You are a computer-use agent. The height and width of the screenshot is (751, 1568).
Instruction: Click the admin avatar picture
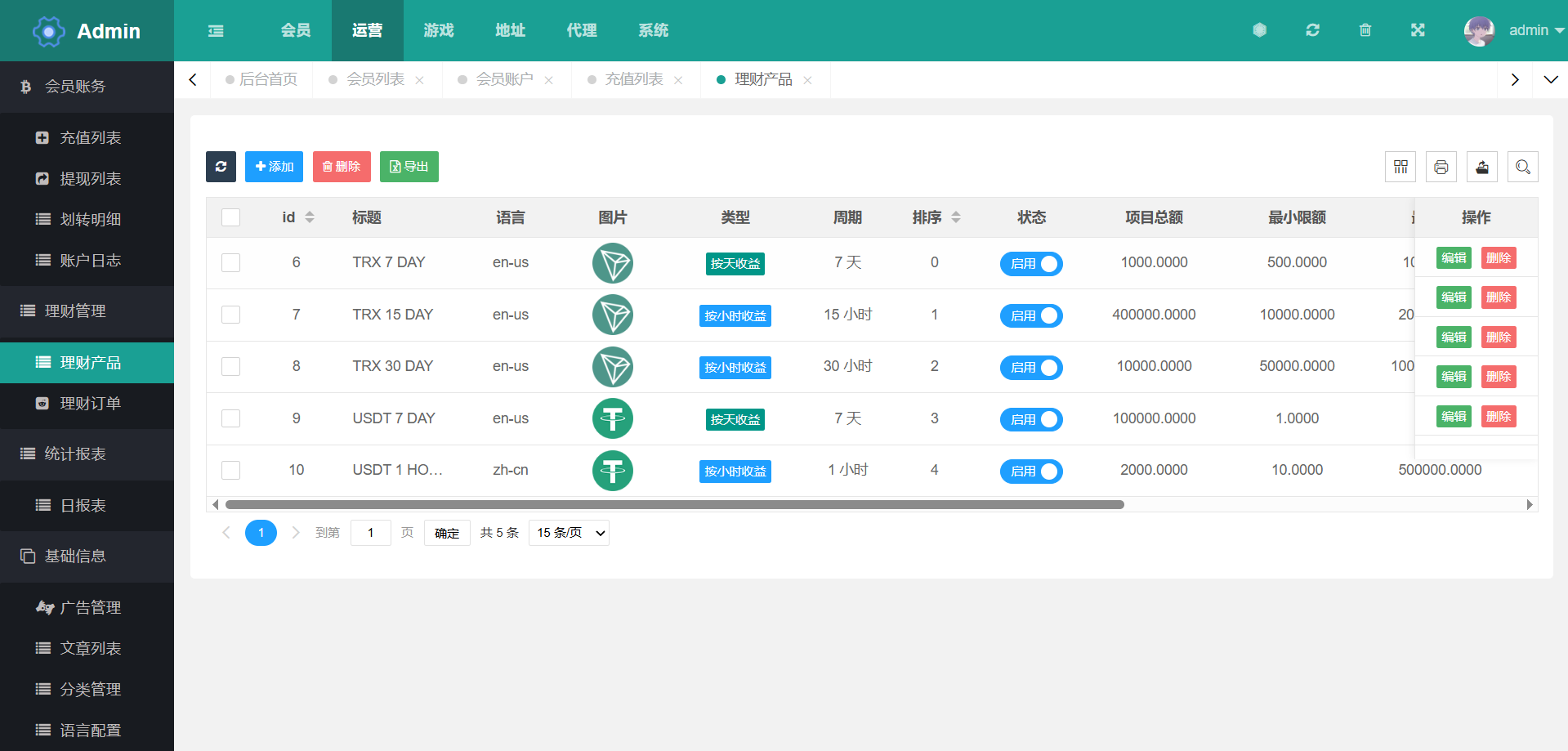[1479, 31]
